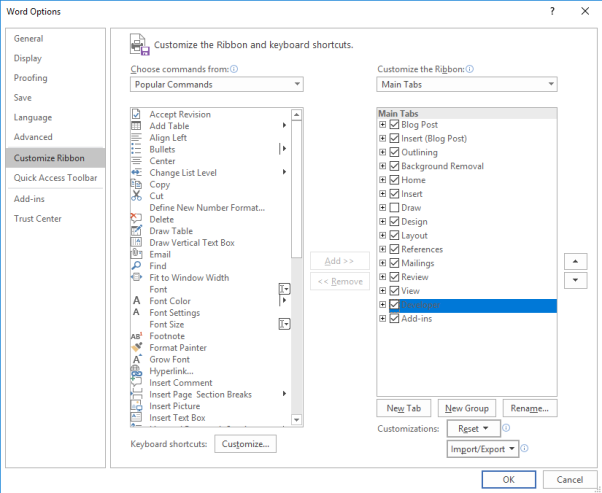Click the Insert Text Box icon
602x493 pixels.
[x=136, y=417]
